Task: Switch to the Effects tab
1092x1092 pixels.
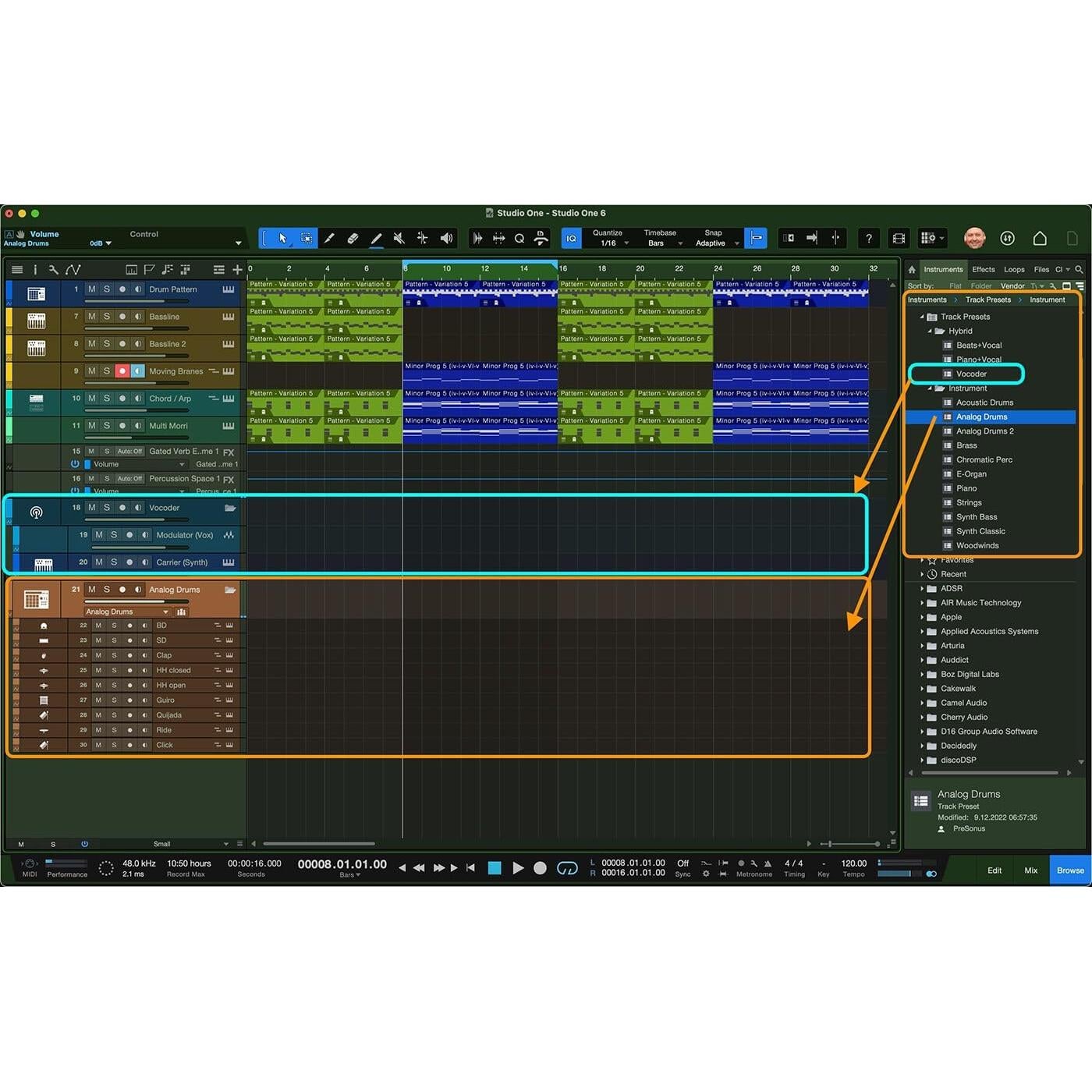Action: [984, 269]
